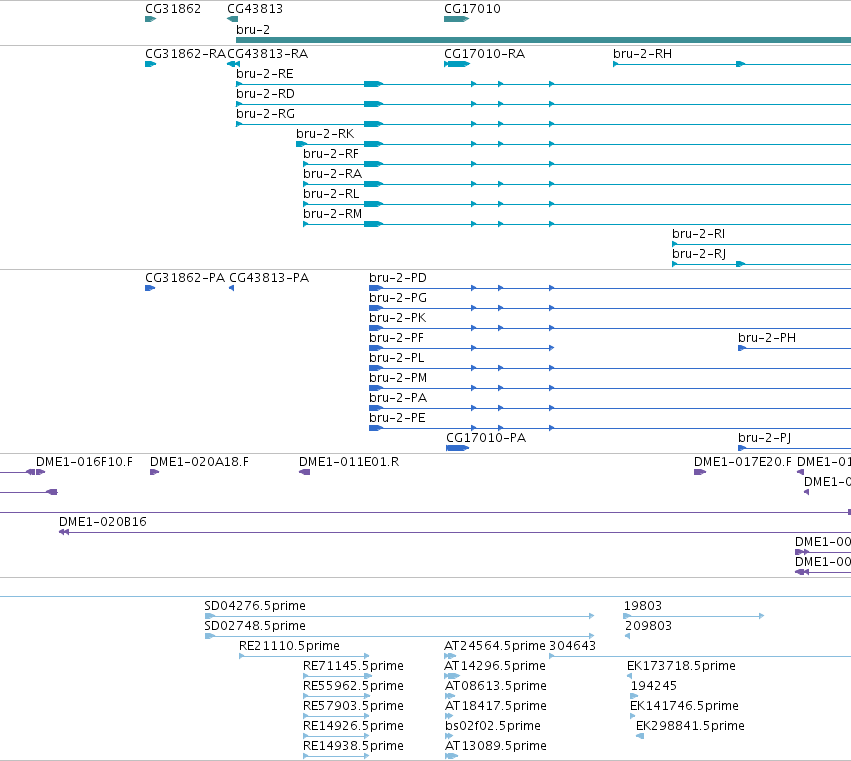
Task: Click cDNA AT18417.5prime
Action: point(496,706)
